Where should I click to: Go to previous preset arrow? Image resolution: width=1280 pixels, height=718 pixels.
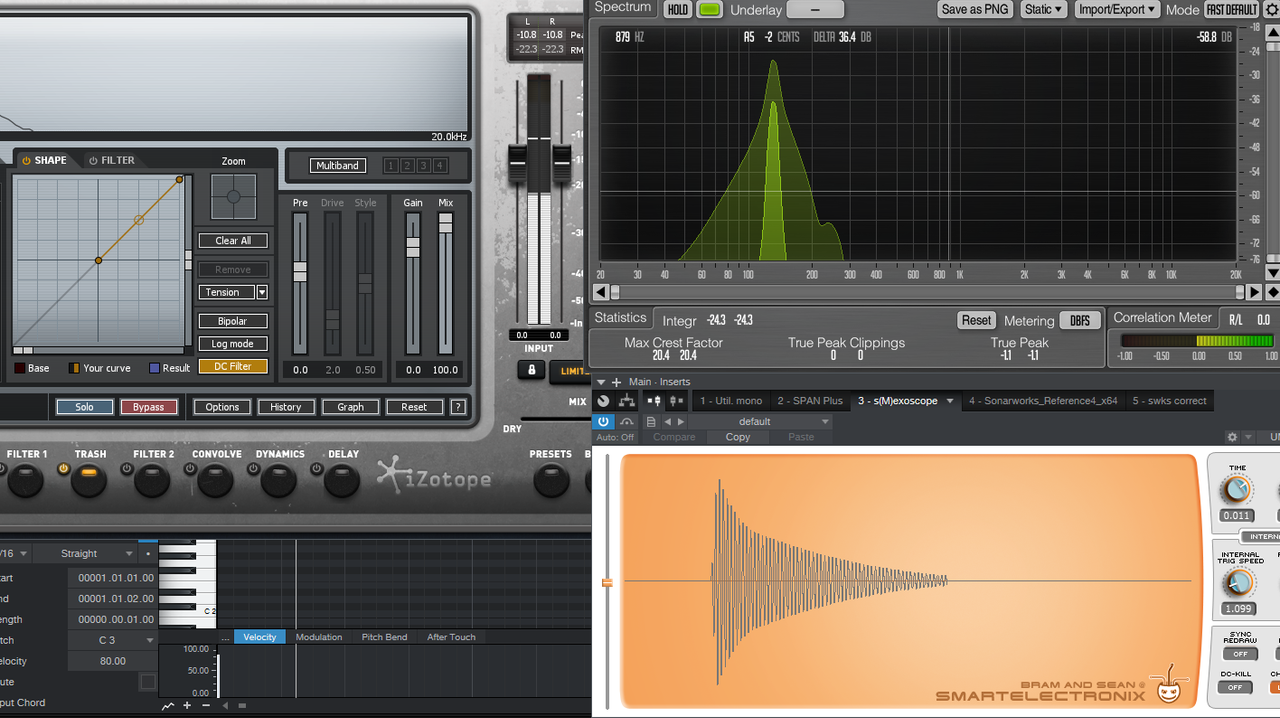coord(667,422)
